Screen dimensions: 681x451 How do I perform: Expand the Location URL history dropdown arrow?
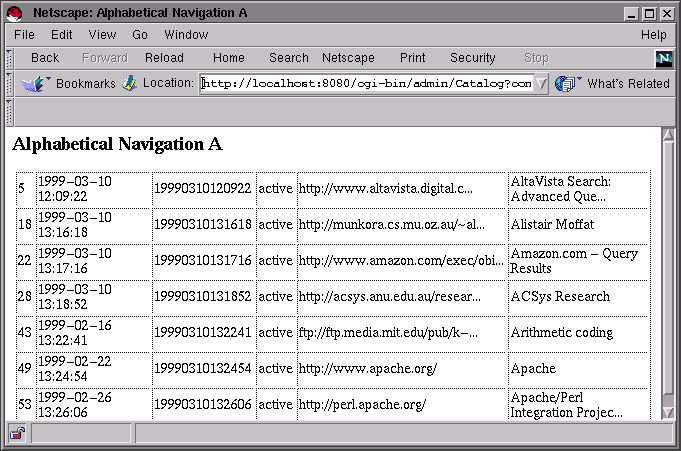coord(541,84)
